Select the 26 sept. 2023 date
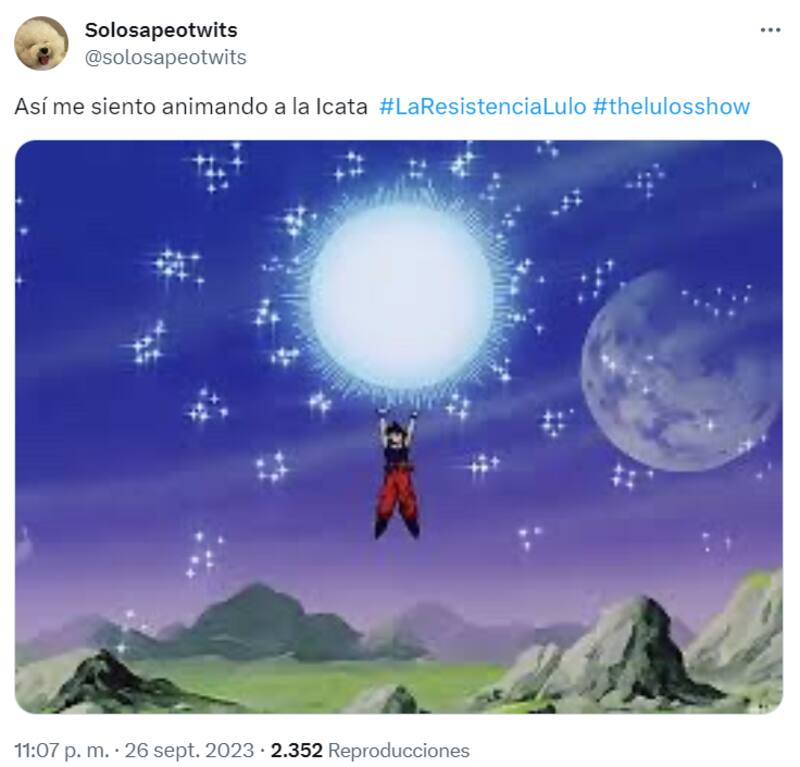The width and height of the screenshot is (800, 767). [189, 750]
